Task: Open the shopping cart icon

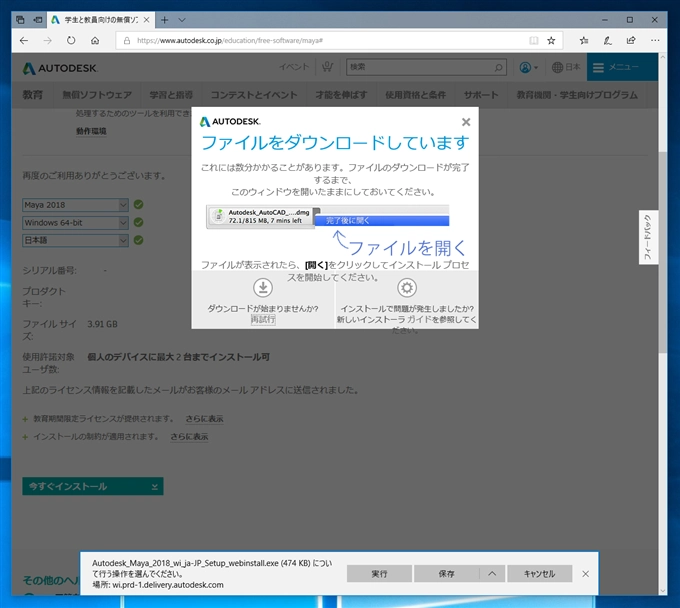Action: [x=327, y=67]
